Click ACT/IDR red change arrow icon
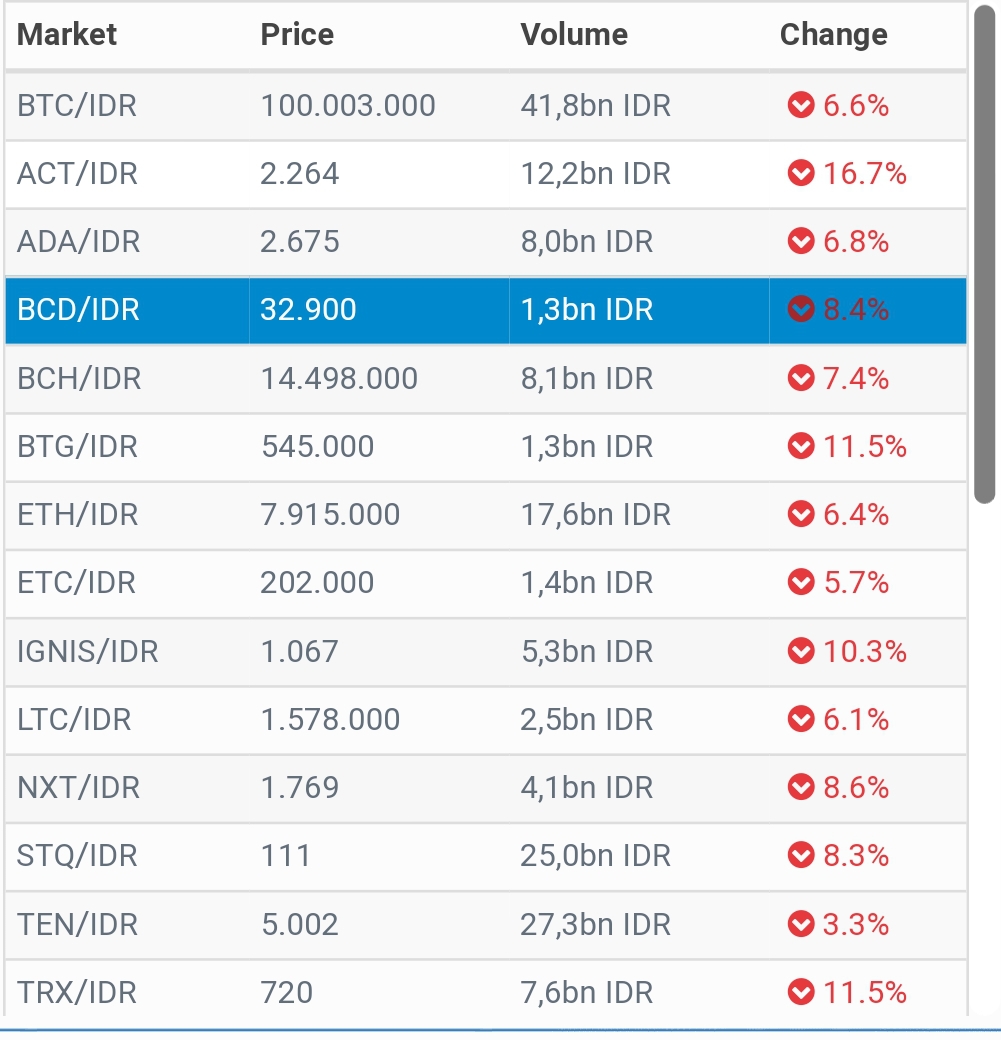 [x=801, y=174]
